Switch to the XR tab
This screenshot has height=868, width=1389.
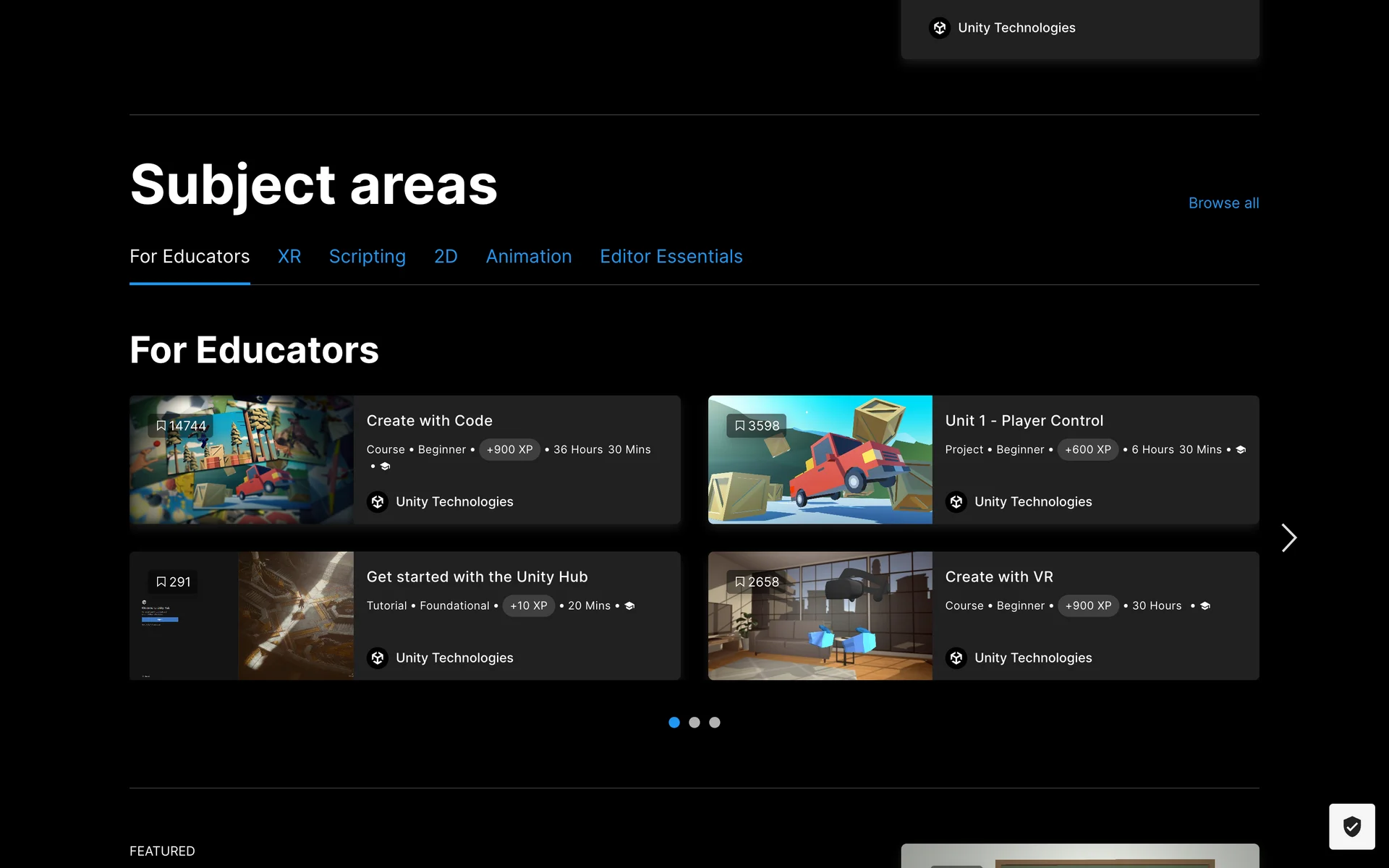click(289, 257)
